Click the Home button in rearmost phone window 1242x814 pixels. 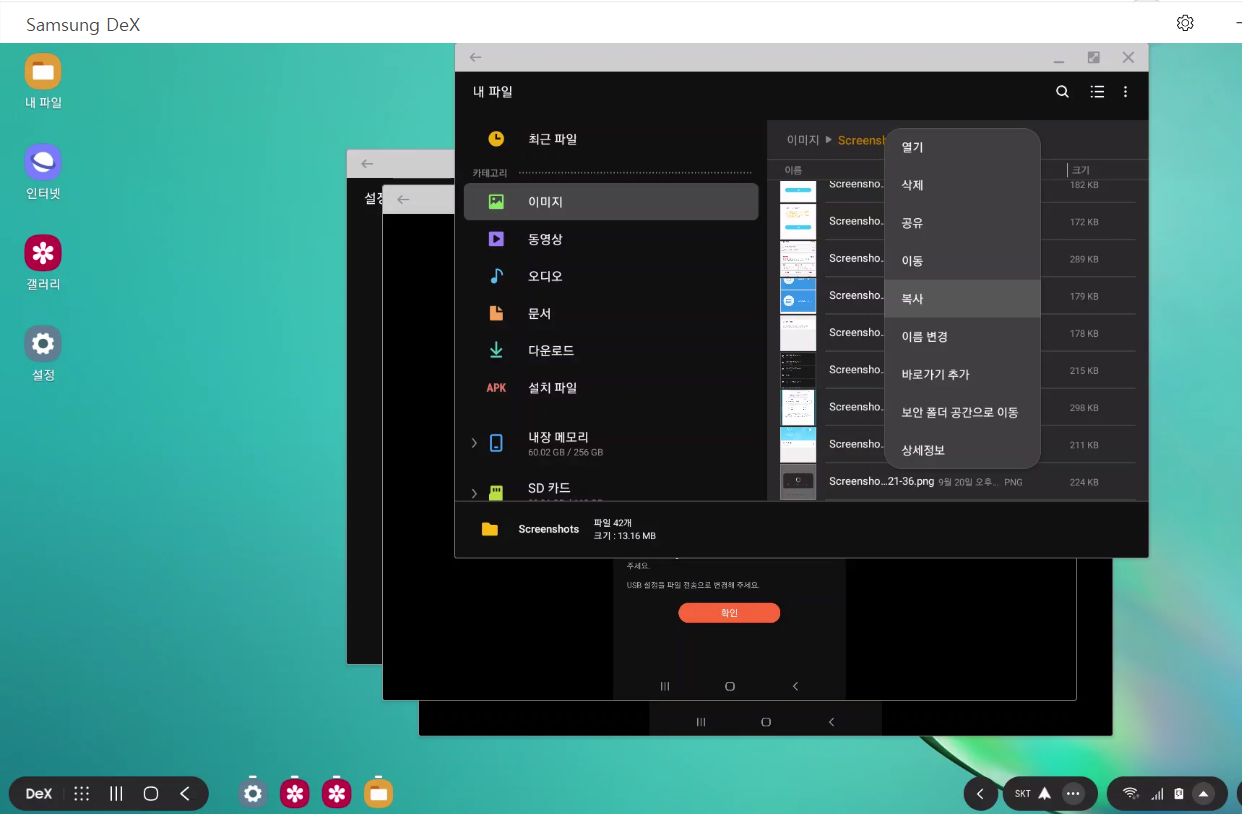(x=766, y=721)
